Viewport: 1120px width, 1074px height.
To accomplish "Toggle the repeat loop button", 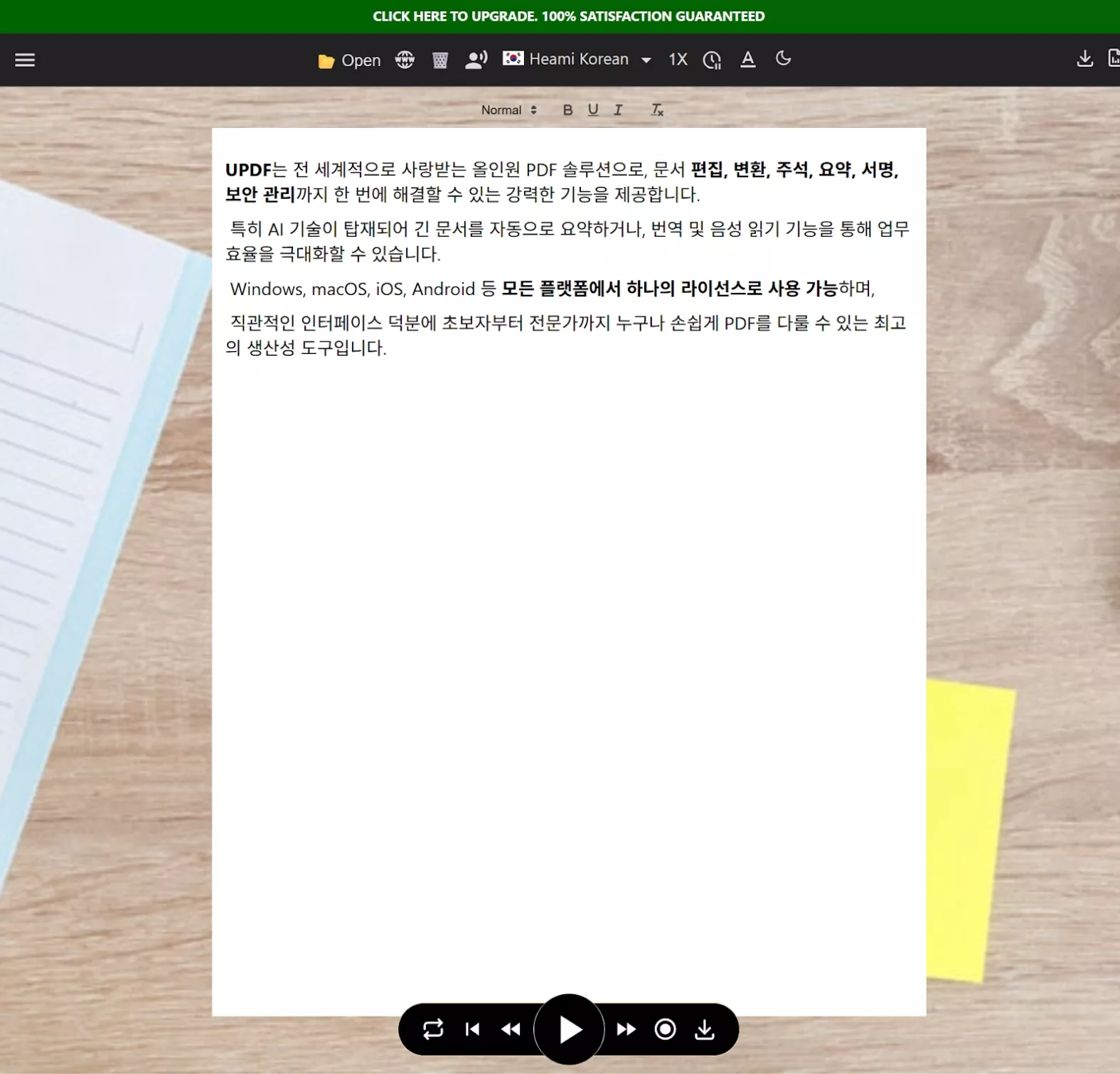I will [433, 1029].
